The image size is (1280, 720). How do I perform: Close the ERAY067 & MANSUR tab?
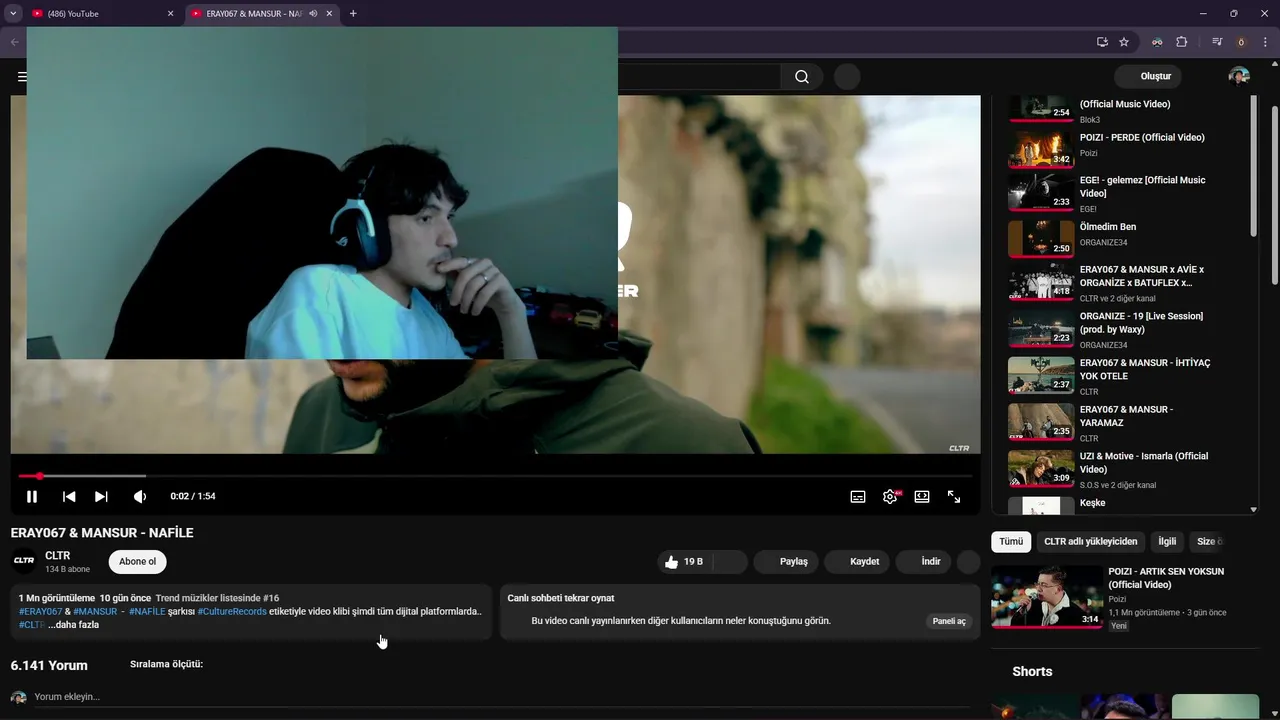(329, 14)
